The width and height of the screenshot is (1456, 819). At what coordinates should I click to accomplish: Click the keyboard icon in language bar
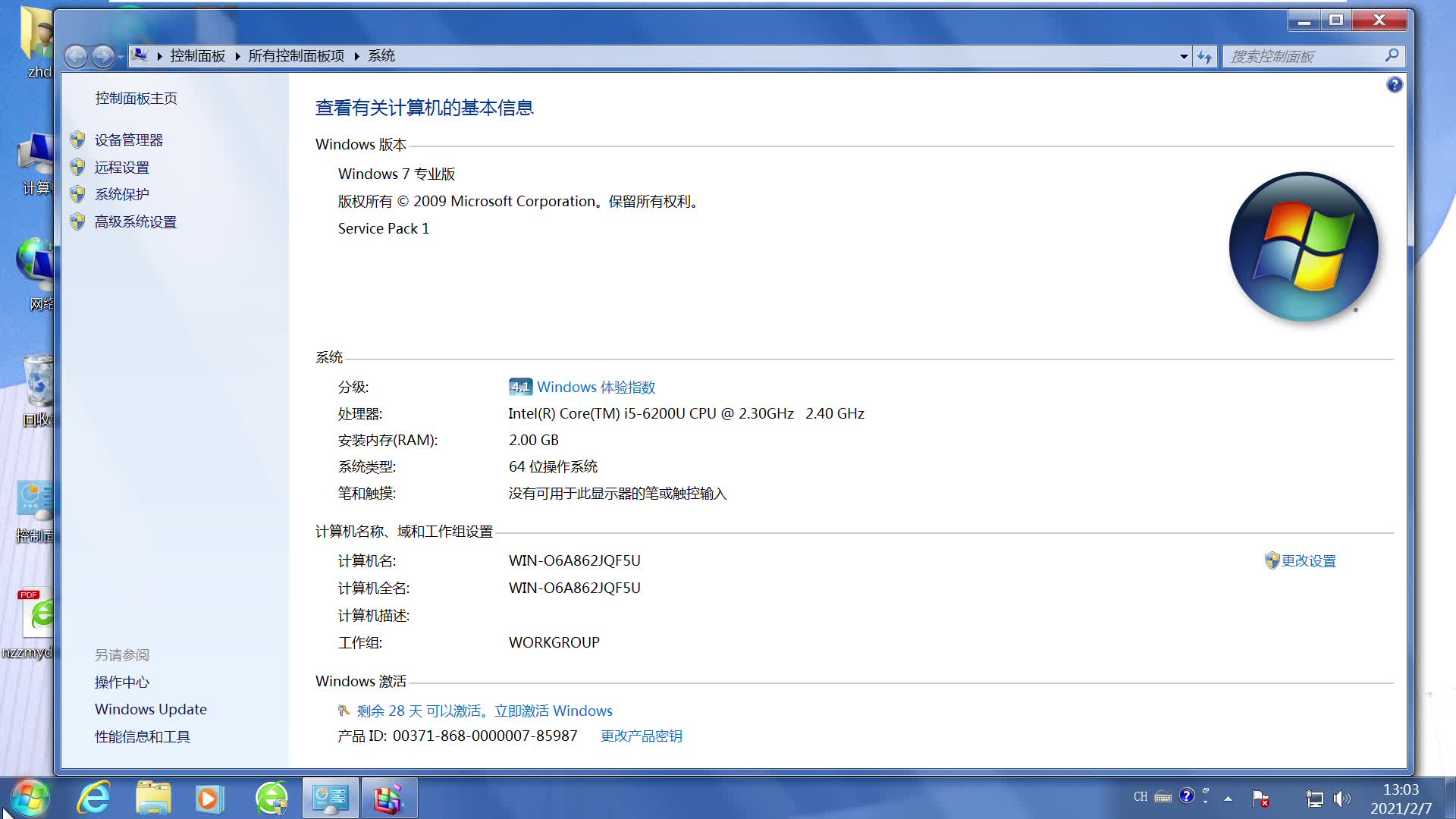click(x=1163, y=797)
